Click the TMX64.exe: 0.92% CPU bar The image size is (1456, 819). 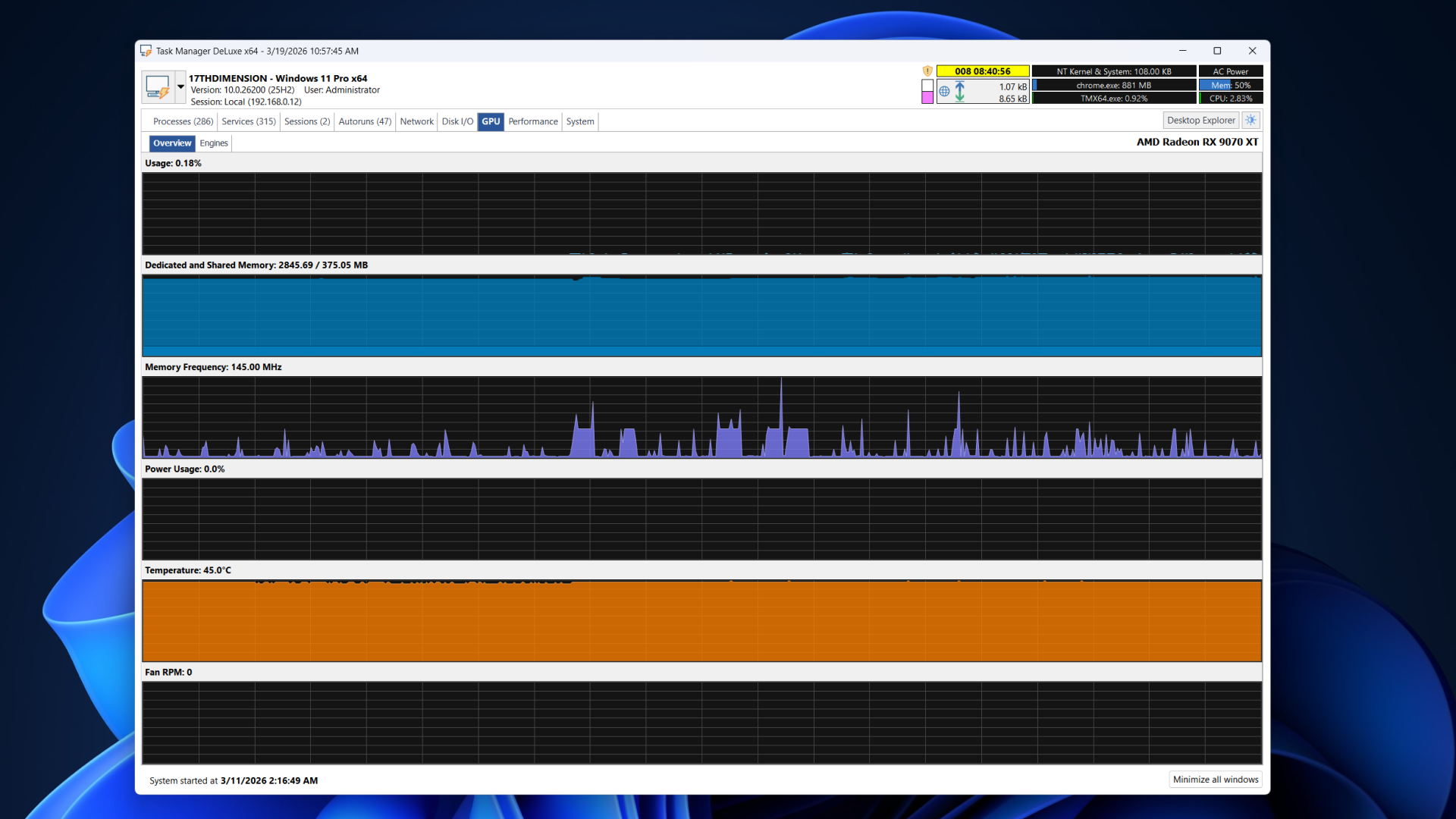tap(1114, 99)
